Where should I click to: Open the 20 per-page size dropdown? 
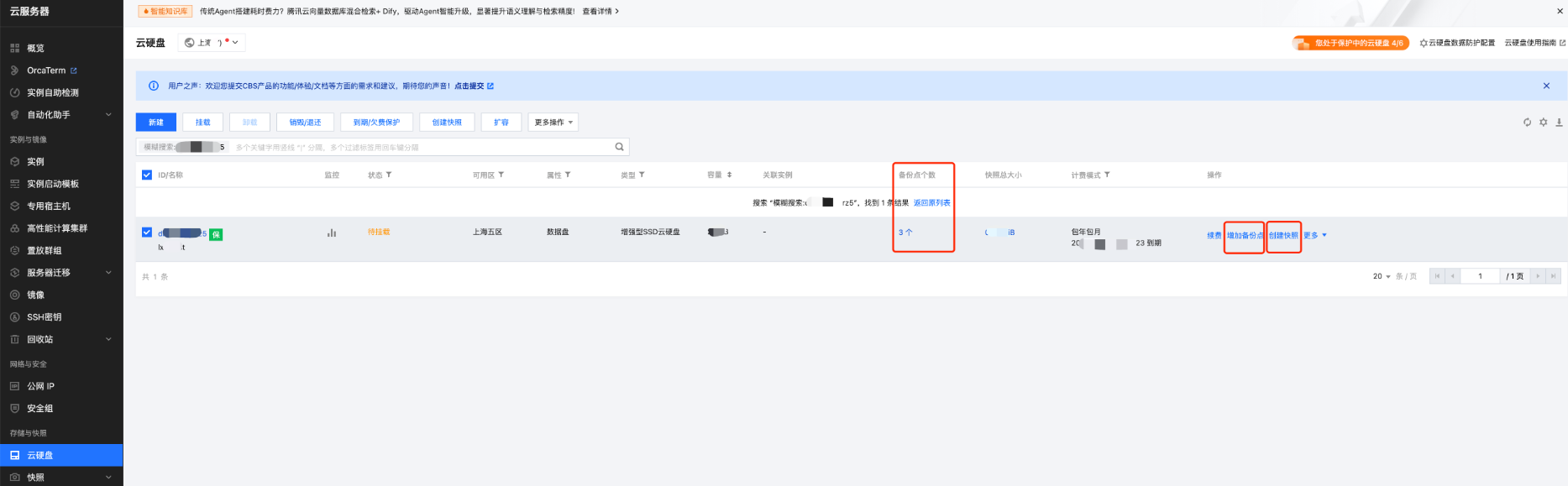[x=1382, y=276]
